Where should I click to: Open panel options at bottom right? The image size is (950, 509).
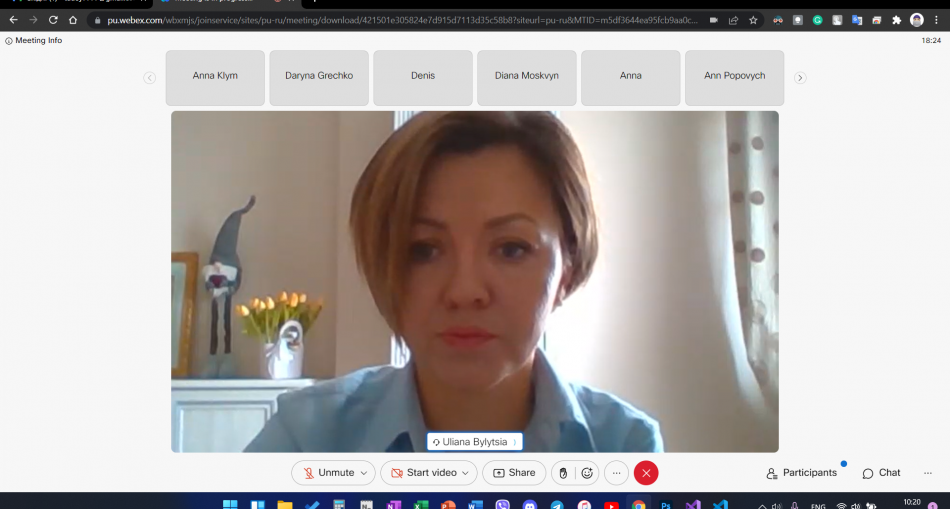coord(927,473)
